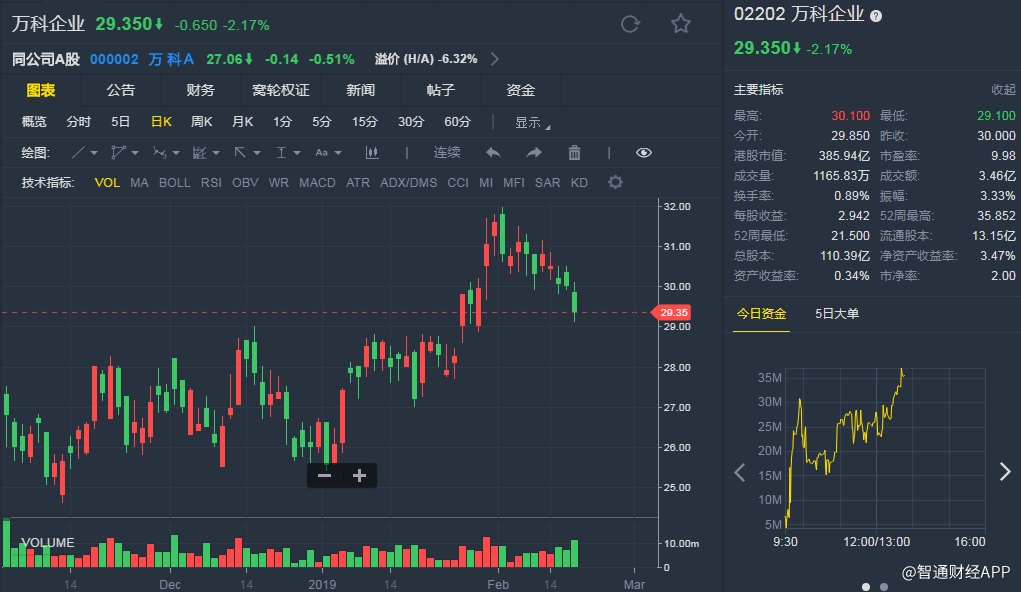Click the candlestick measure tool icon
1021x592 pixels.
click(372, 153)
